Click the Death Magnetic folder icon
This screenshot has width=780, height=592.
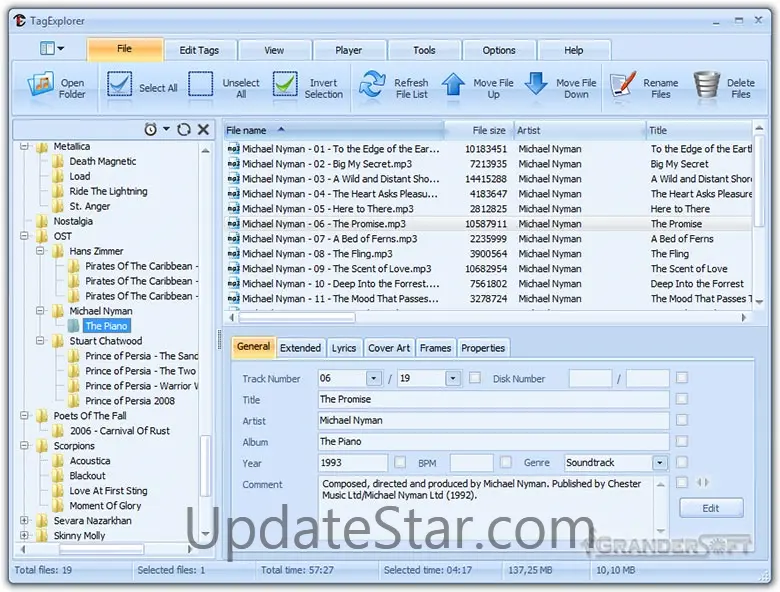pos(58,161)
